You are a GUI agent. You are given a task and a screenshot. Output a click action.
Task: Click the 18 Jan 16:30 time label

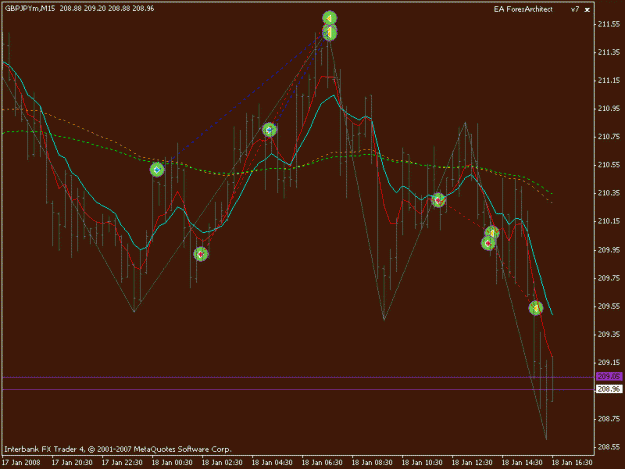572,462
